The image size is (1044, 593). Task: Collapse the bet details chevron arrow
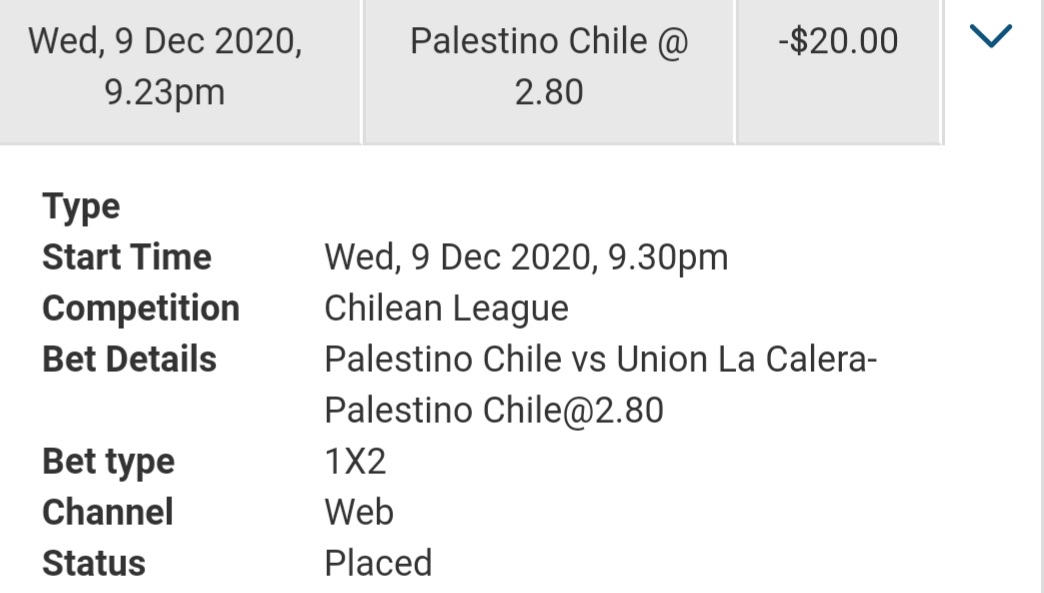pos(991,38)
